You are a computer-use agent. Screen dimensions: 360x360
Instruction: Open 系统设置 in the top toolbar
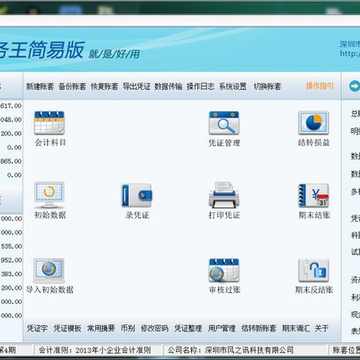(233, 87)
